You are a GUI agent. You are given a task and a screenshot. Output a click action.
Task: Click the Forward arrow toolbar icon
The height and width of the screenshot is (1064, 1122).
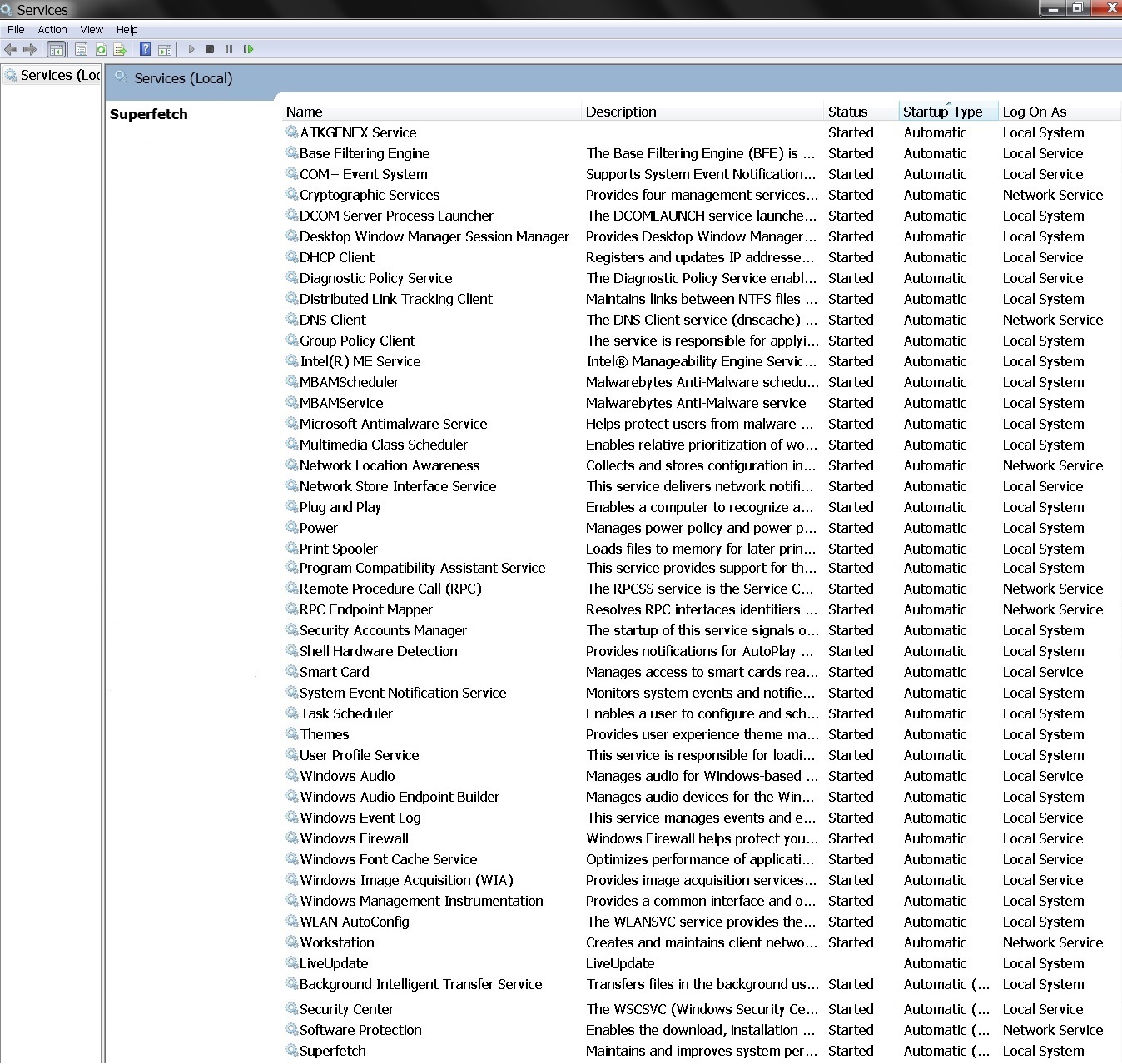pyautogui.click(x=30, y=49)
